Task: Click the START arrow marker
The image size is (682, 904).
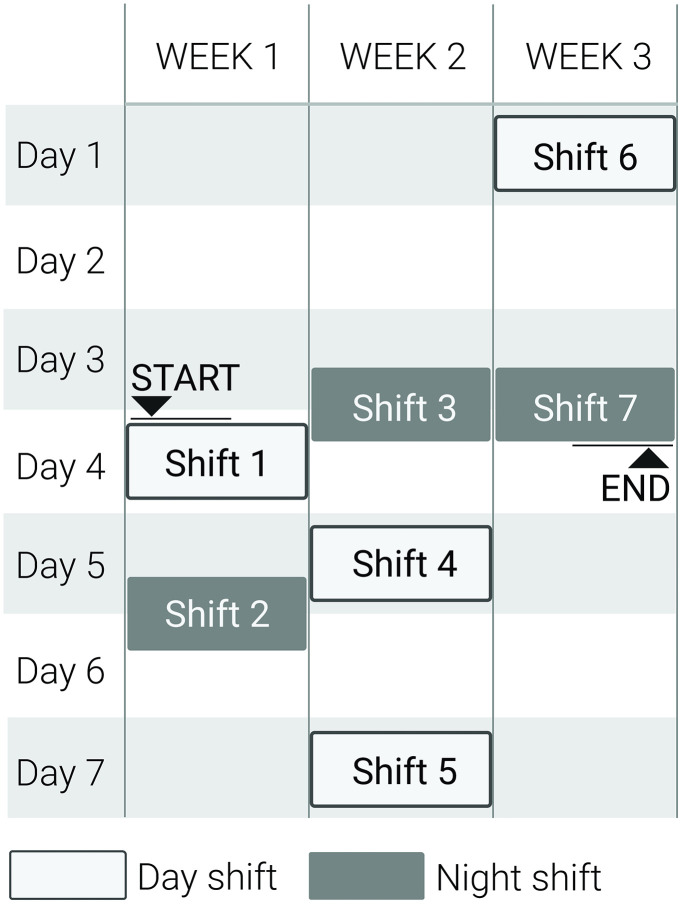Action: [152, 406]
